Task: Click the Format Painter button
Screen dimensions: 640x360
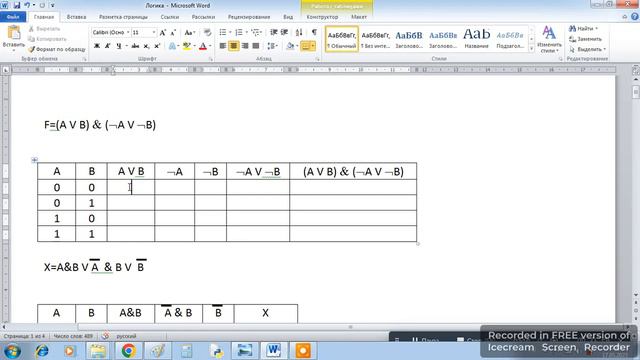Action: 57,49
